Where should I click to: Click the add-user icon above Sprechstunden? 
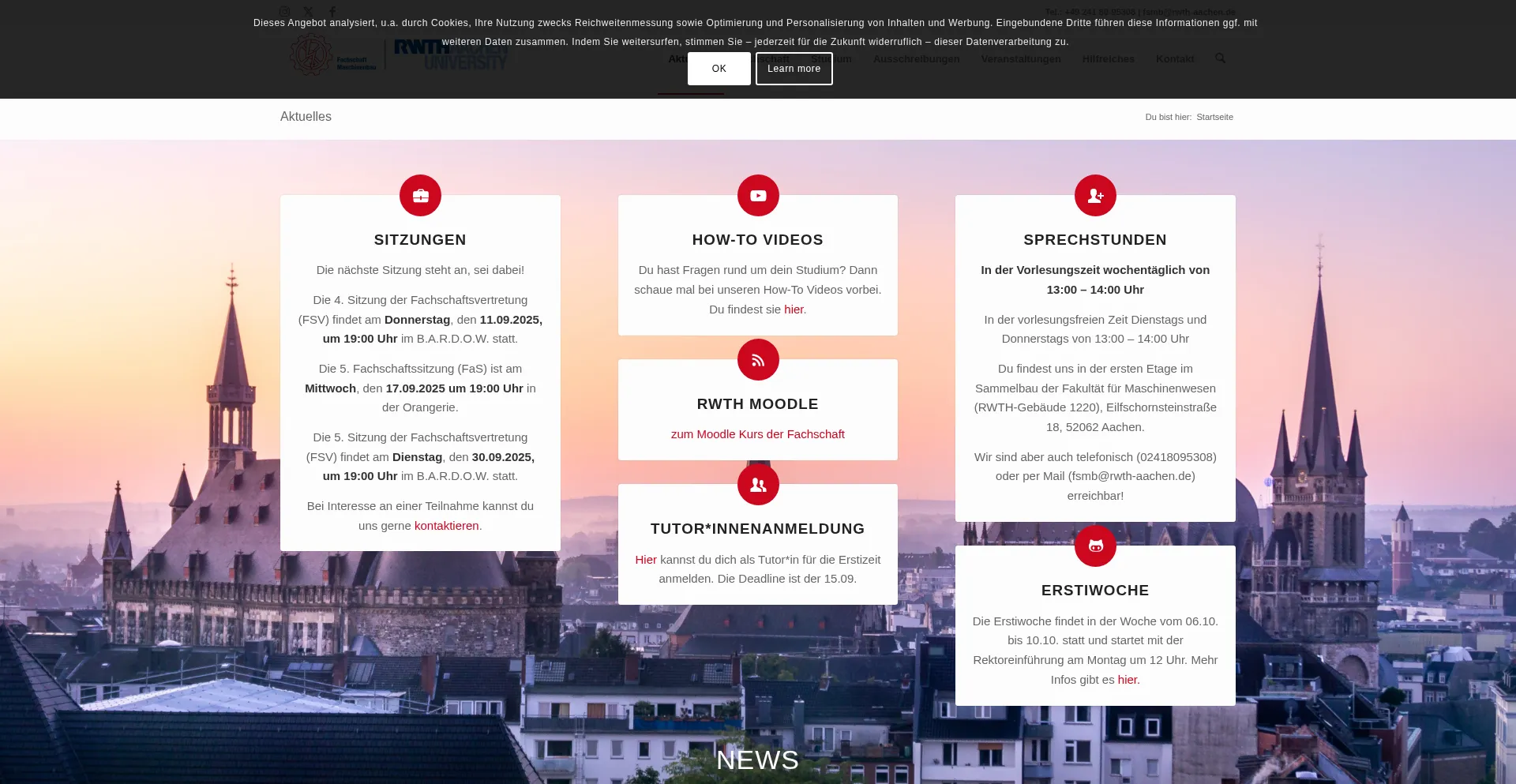click(x=1095, y=195)
